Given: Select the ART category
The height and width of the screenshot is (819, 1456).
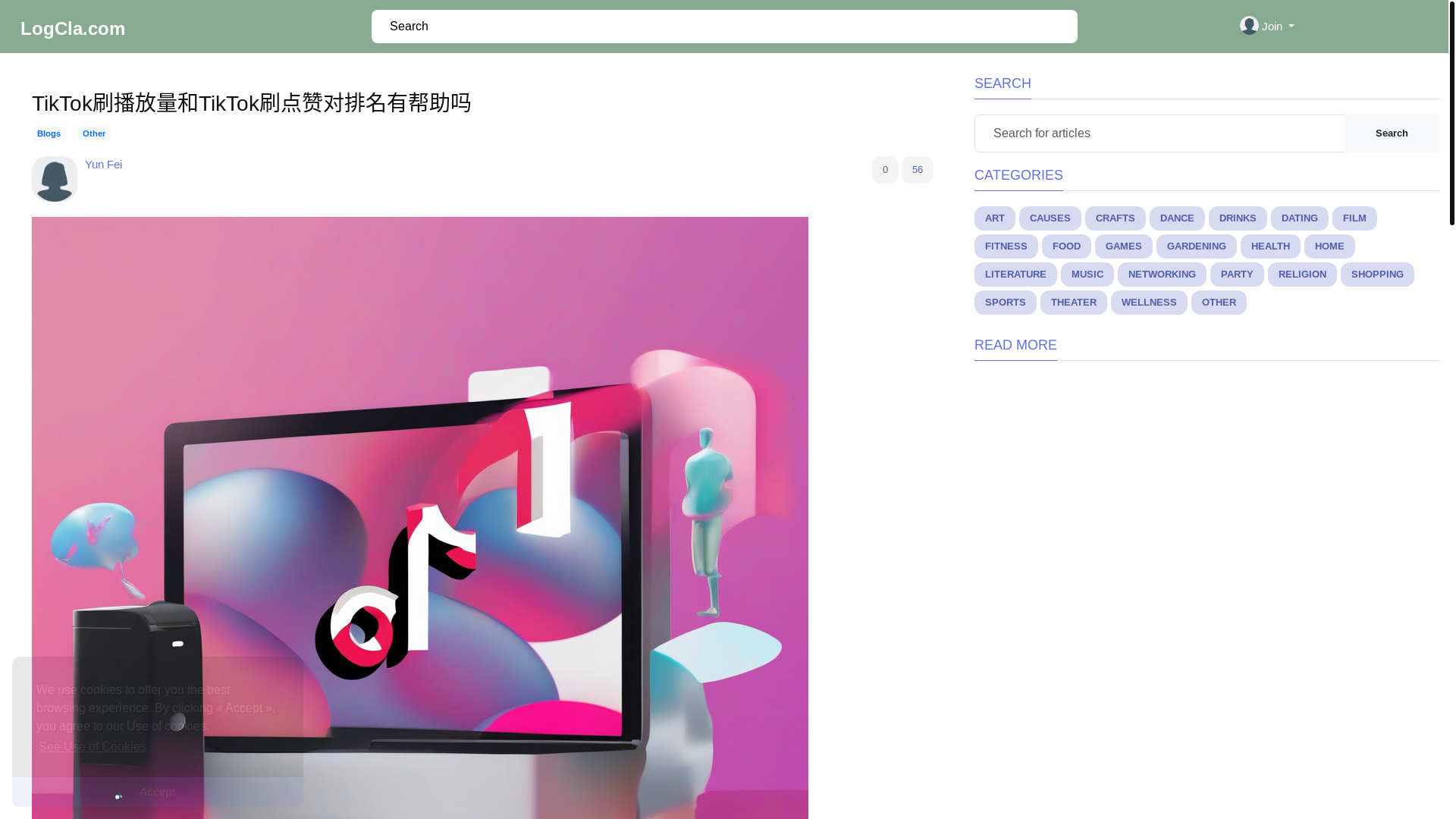Looking at the screenshot, I should point(994,218).
